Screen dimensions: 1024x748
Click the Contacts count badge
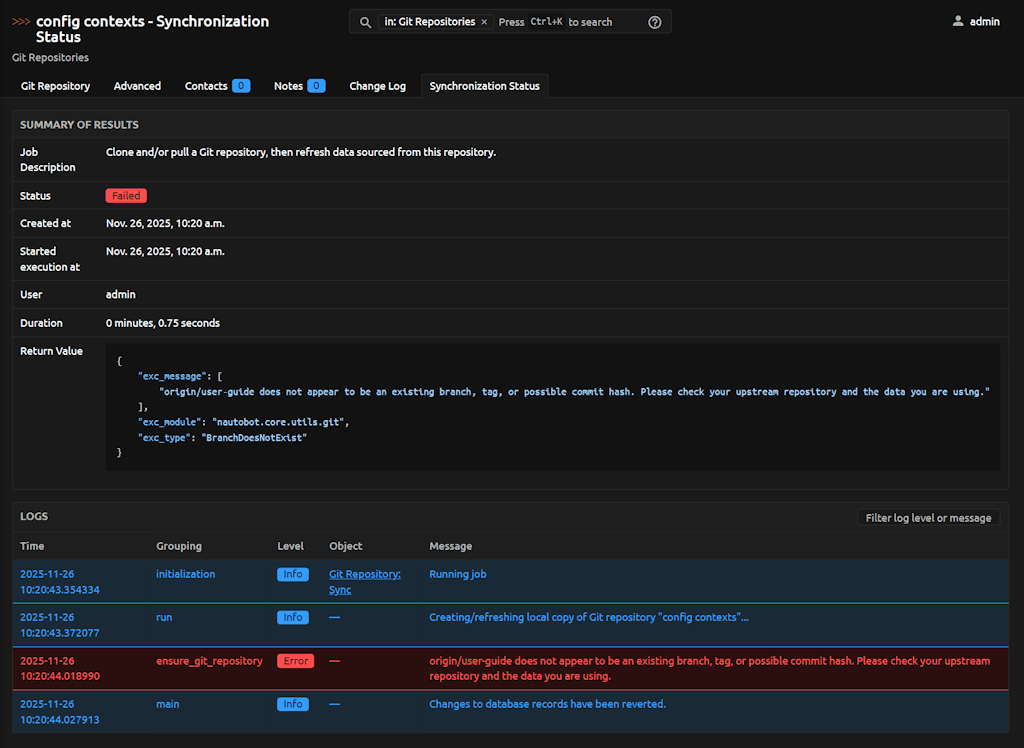[241, 86]
